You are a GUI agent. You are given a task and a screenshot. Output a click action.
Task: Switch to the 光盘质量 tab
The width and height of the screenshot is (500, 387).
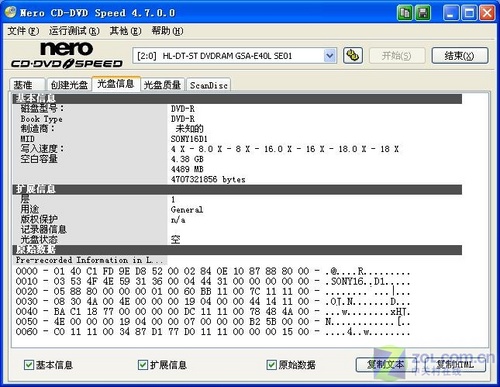click(162, 85)
